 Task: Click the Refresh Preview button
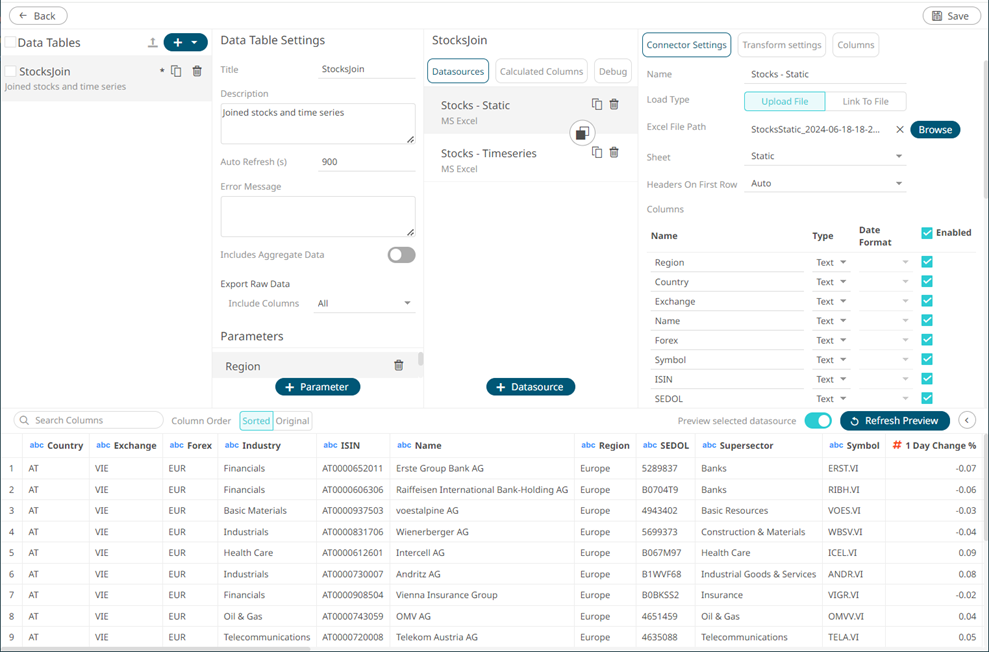pos(894,421)
